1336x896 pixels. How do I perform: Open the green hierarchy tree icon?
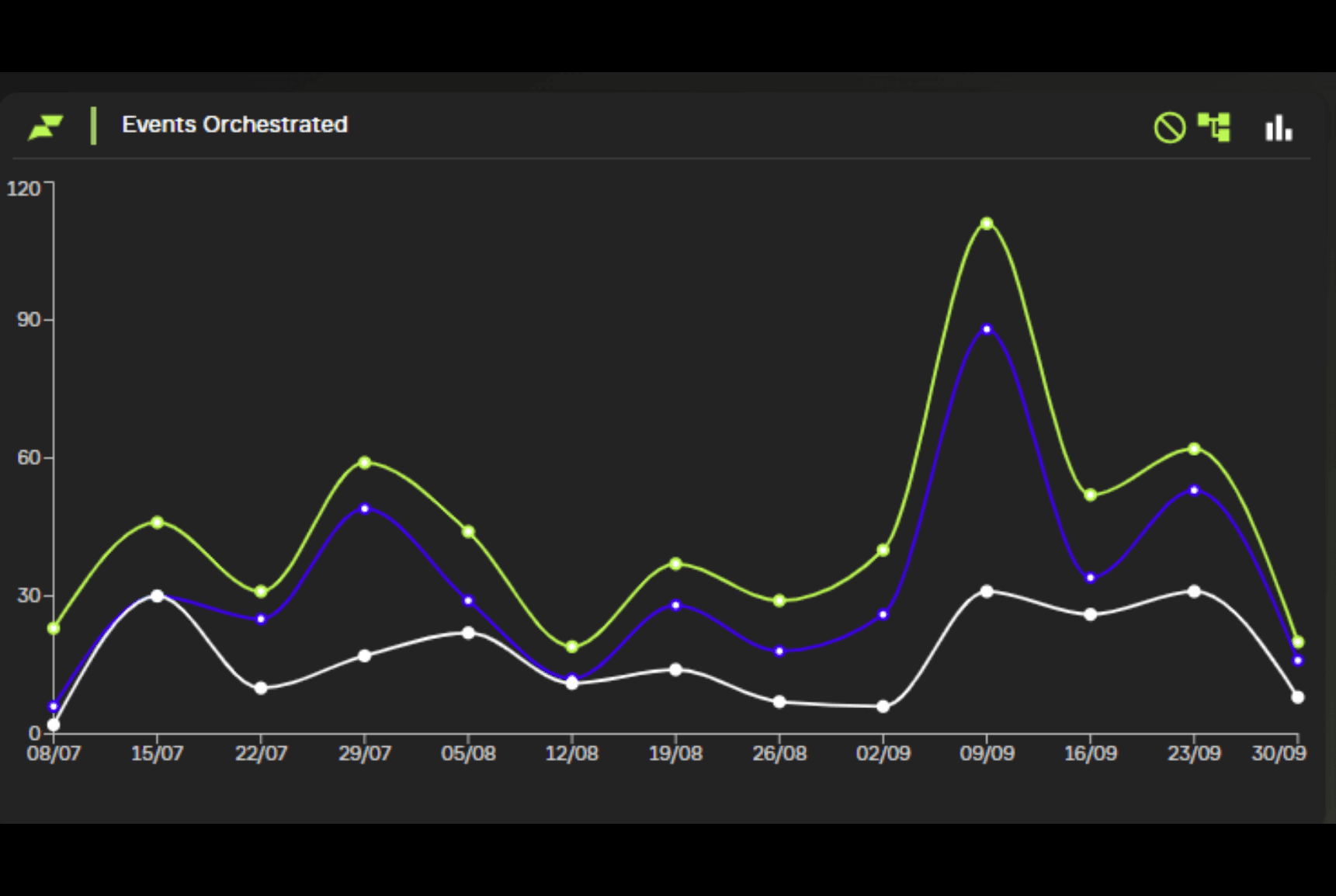[x=1214, y=127]
